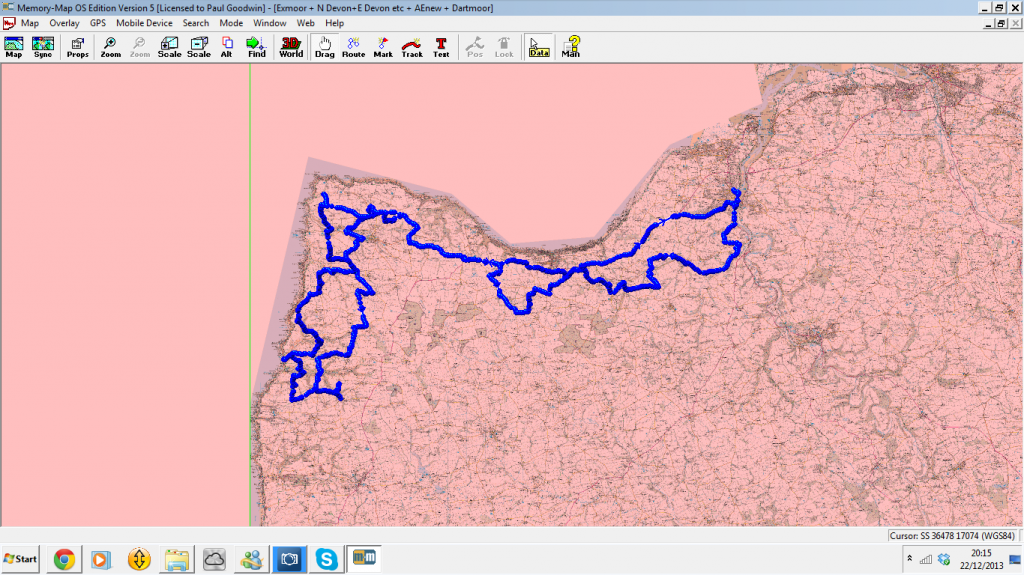Open the Map list toolbar button

click(14, 47)
